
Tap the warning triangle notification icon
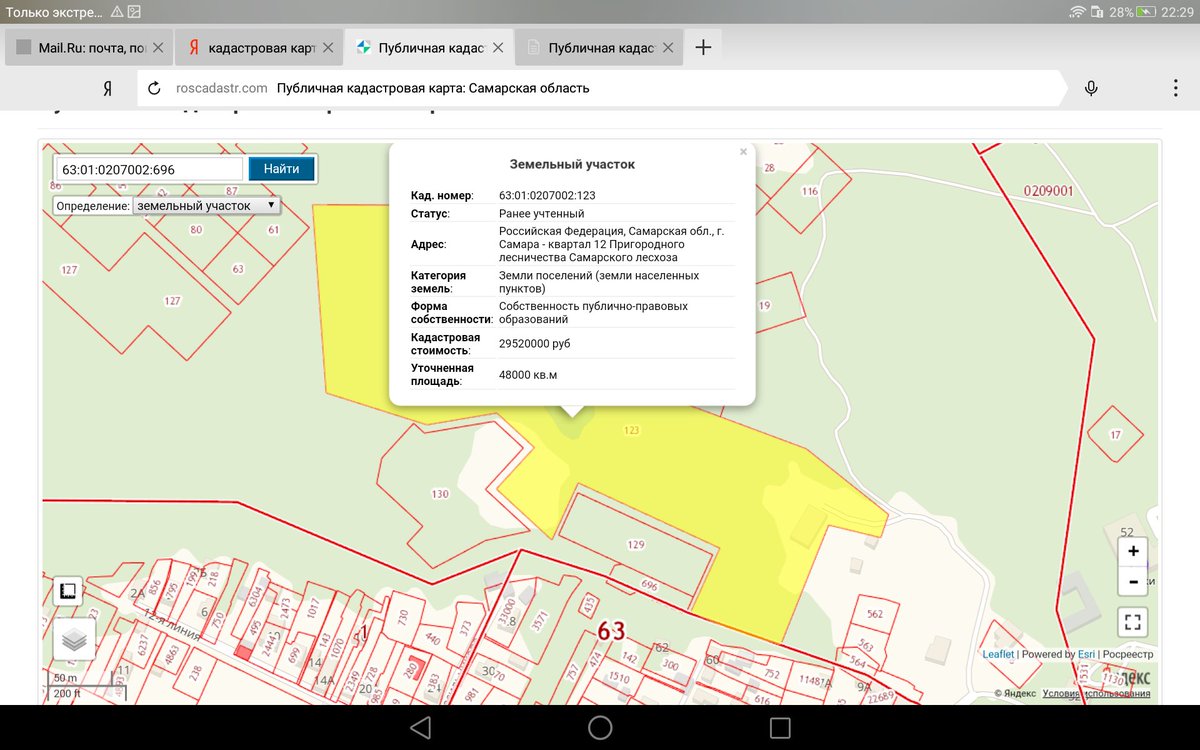116,12
